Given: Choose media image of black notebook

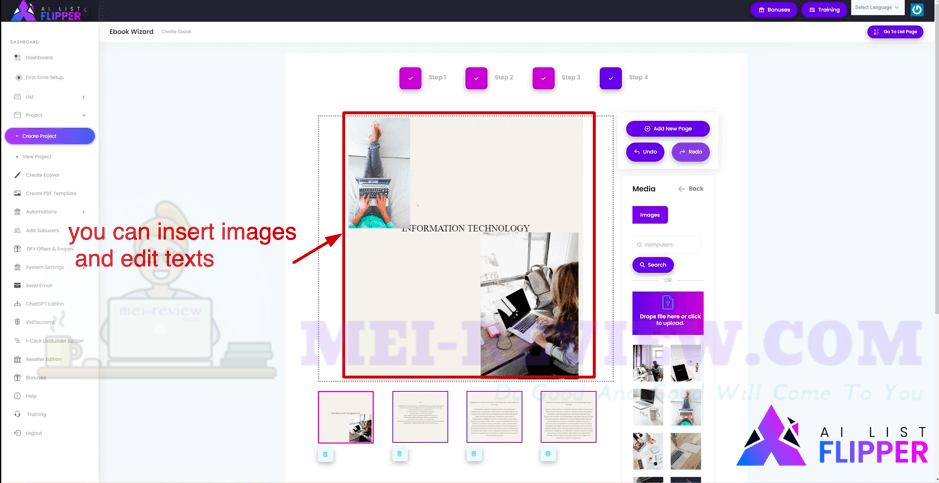Looking at the screenshot, I should [x=686, y=363].
